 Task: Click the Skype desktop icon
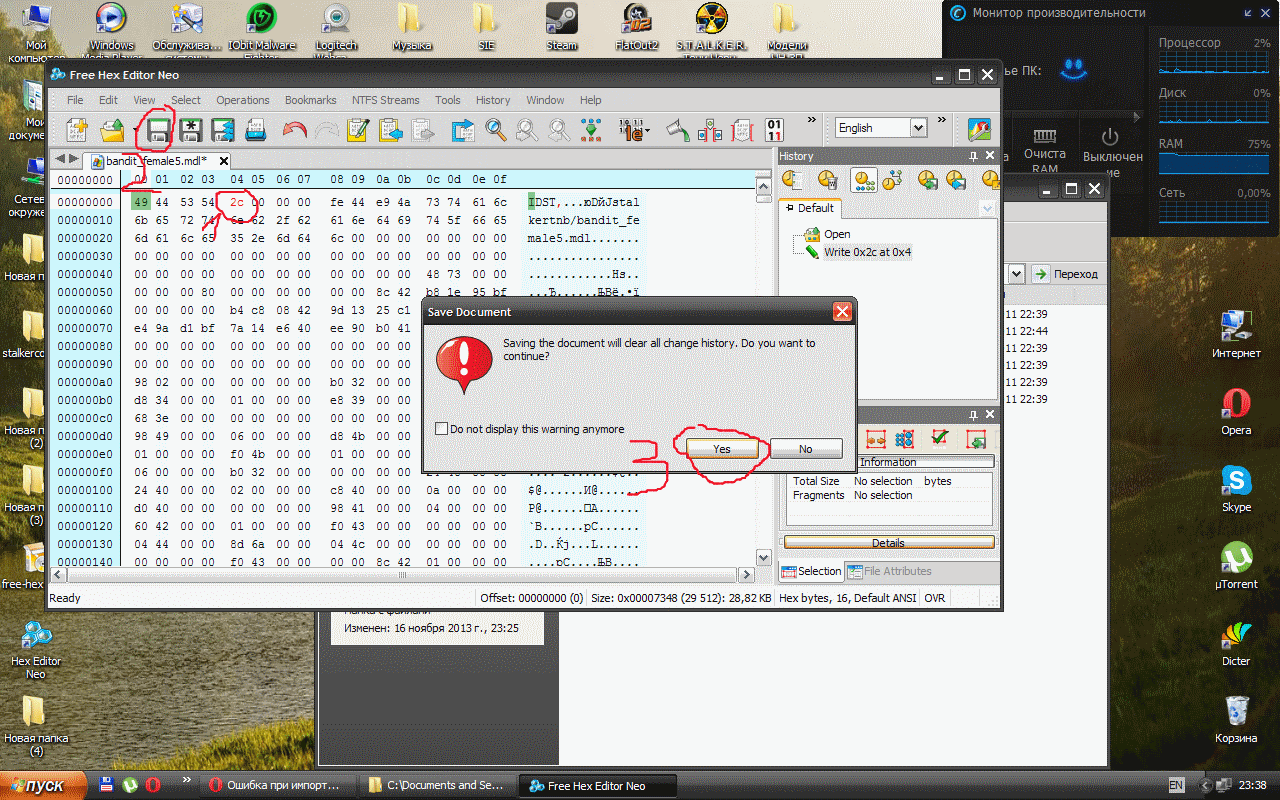1236,489
